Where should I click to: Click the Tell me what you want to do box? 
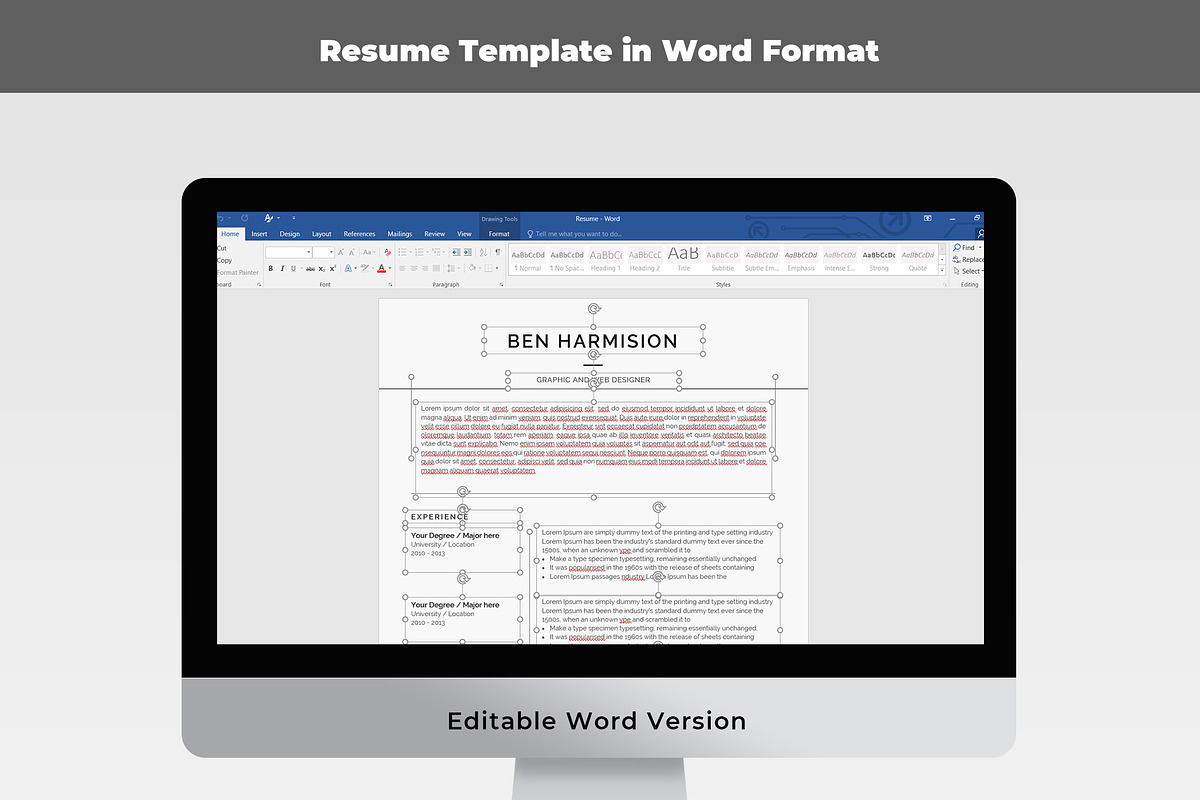pos(574,234)
